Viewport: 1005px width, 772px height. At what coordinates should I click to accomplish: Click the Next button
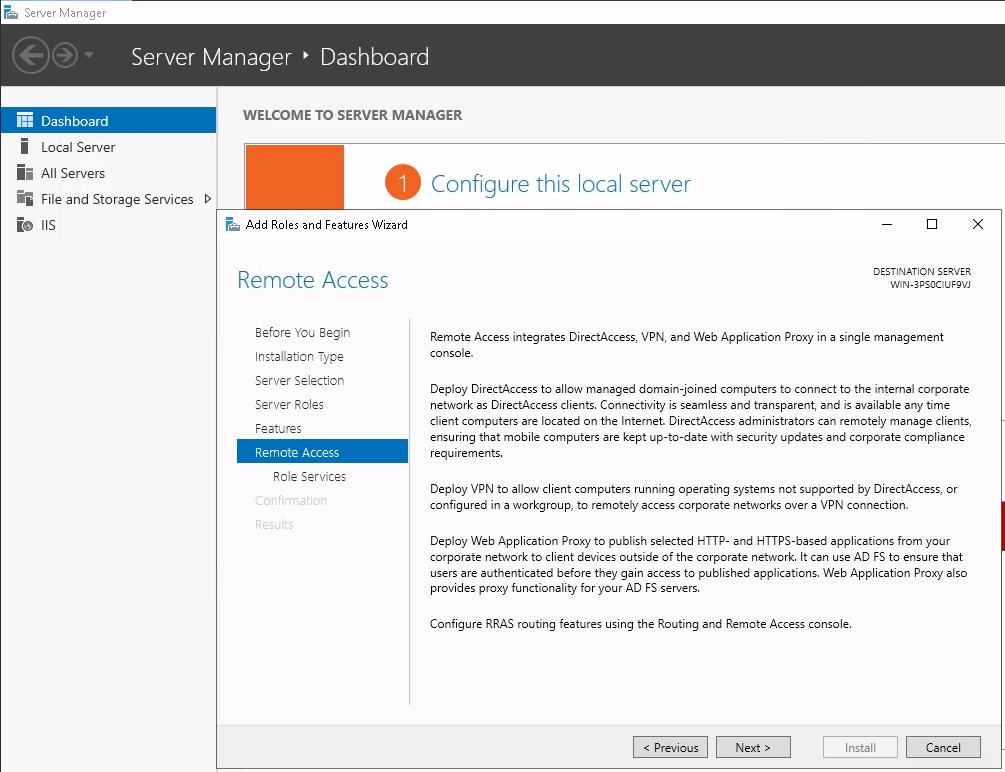click(753, 747)
